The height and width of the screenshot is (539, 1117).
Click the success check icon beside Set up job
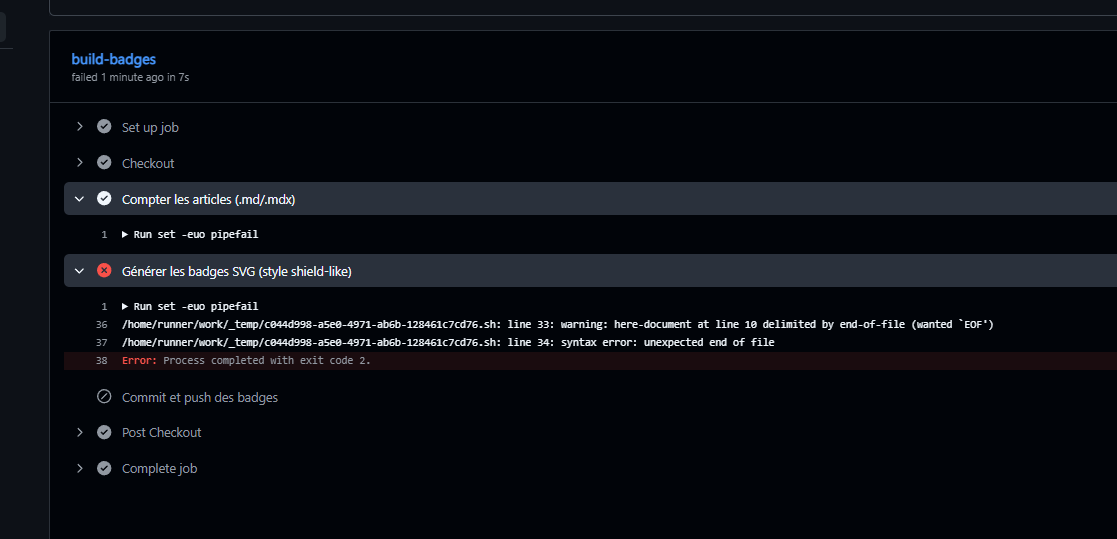click(104, 127)
